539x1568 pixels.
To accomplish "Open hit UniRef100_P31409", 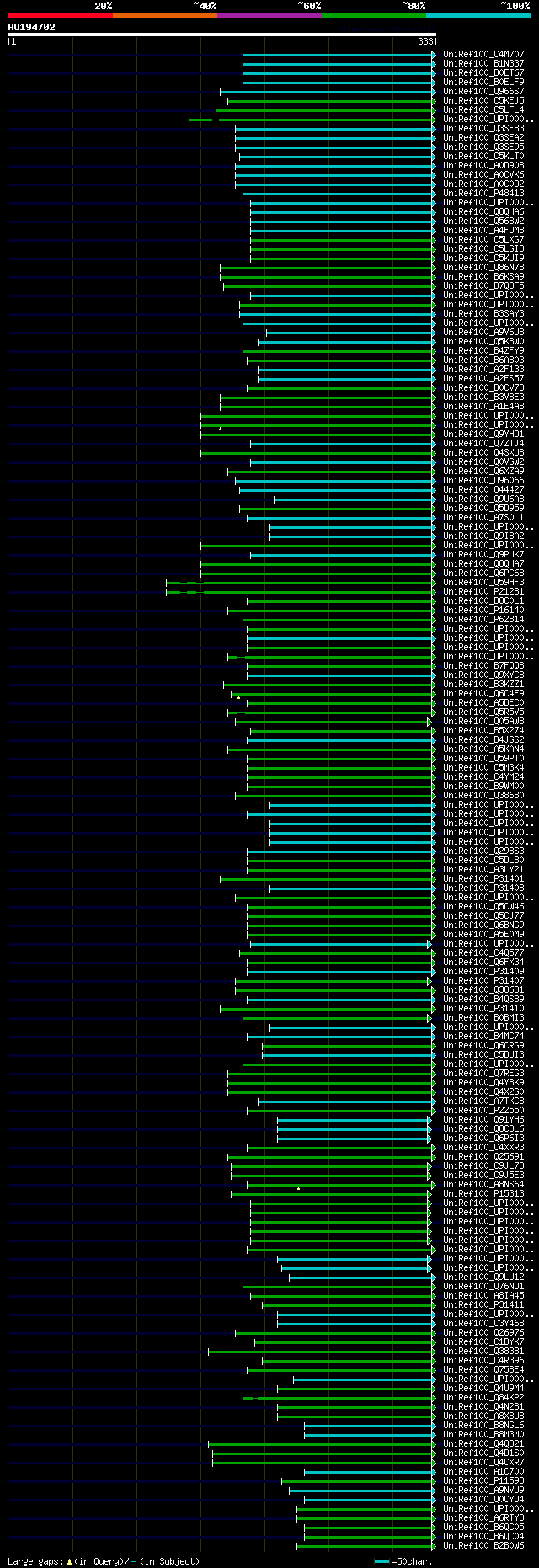I will point(483,972).
